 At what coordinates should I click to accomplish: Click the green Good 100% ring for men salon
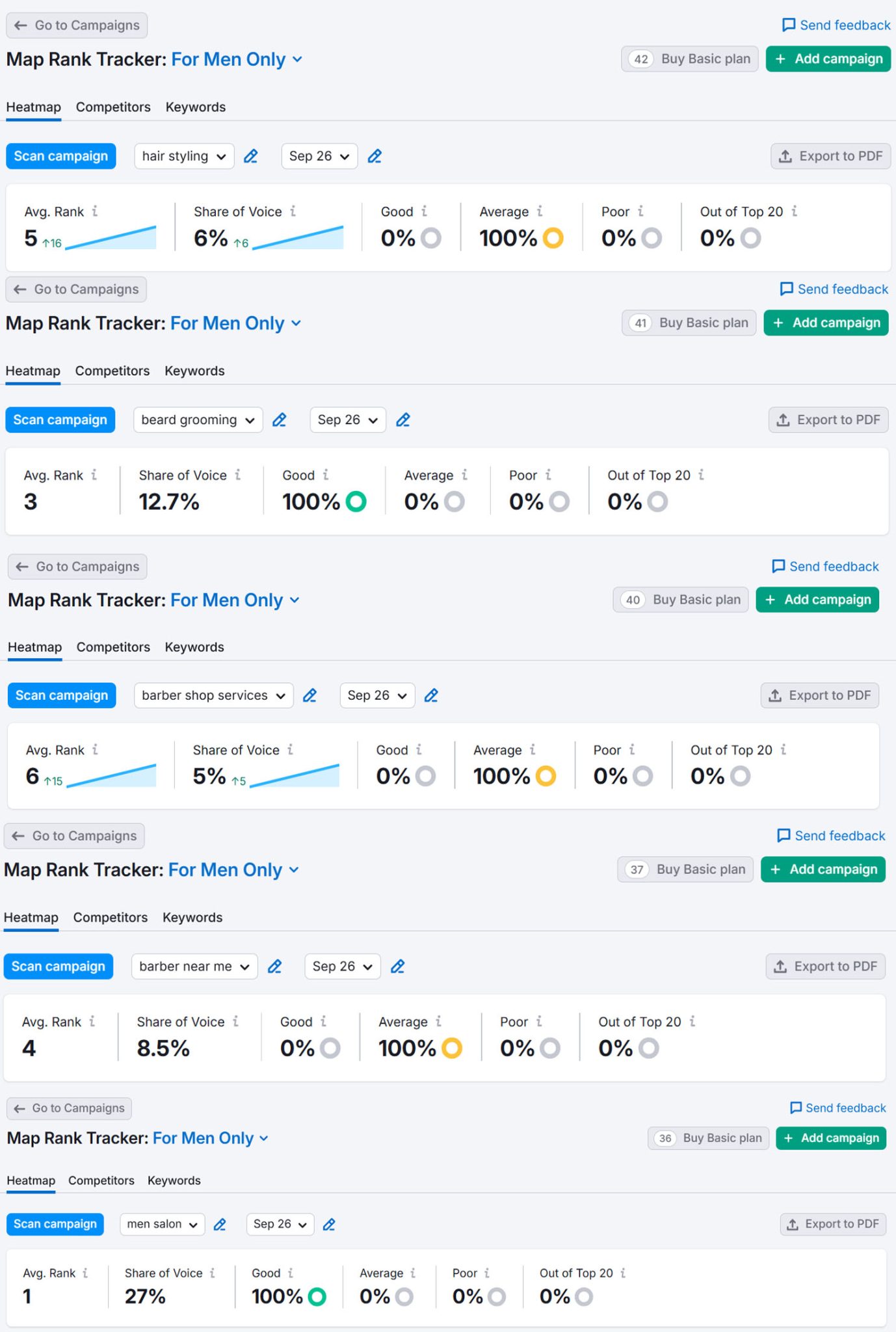(317, 1297)
